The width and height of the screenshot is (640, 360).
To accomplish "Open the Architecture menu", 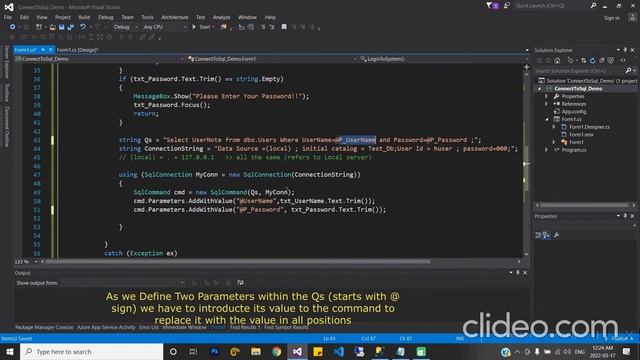I will click(175, 17).
